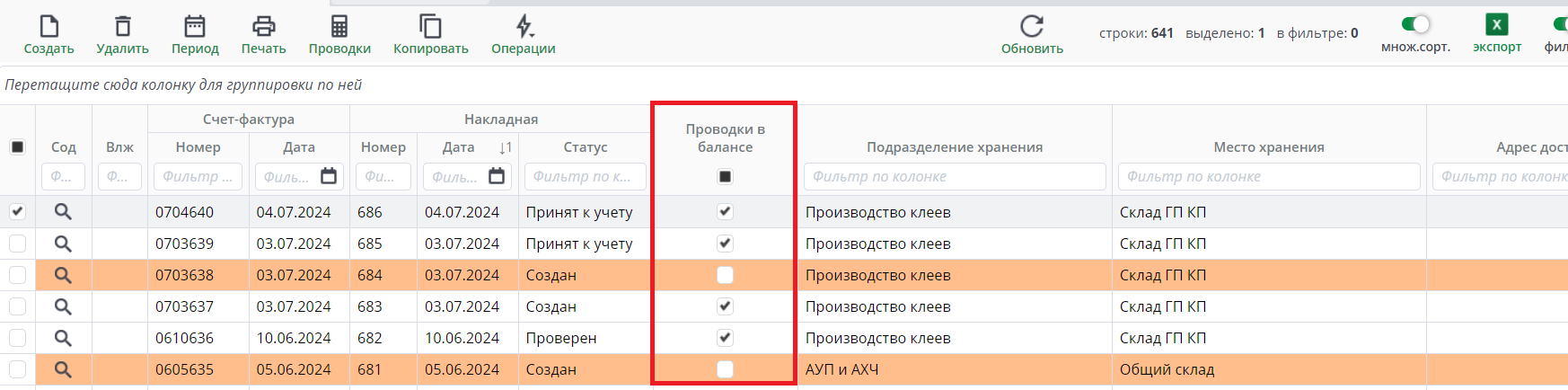Screen dimensions: 1568x390
Task: Check Проводки в балансе for invoice 0703638
Action: point(725,275)
